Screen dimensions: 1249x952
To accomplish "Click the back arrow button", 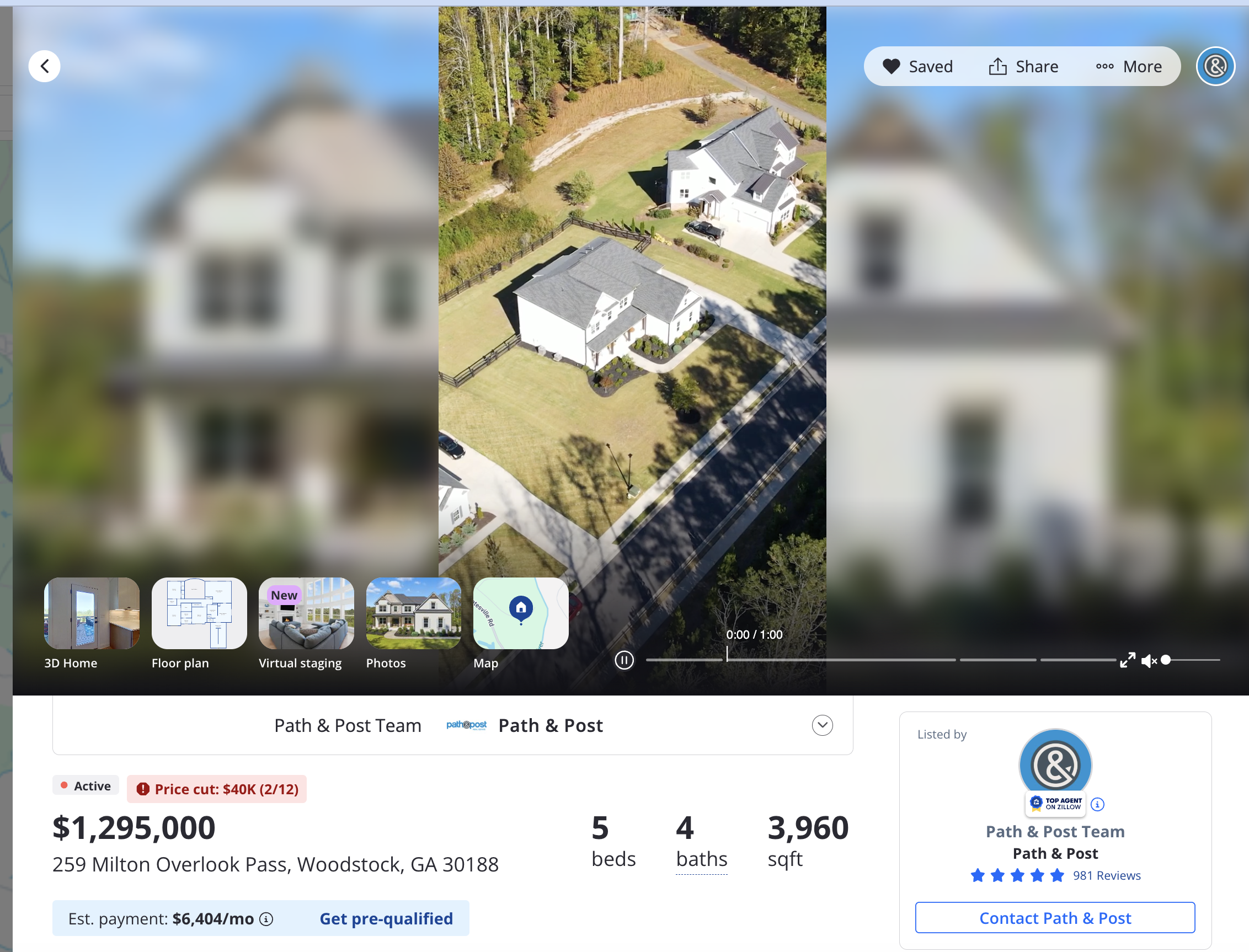I will pos(44,66).
